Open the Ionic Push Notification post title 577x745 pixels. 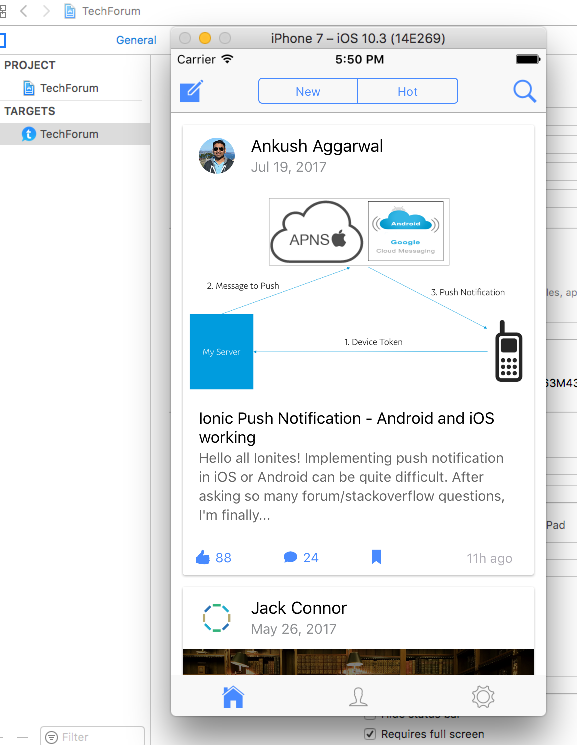tap(346, 428)
